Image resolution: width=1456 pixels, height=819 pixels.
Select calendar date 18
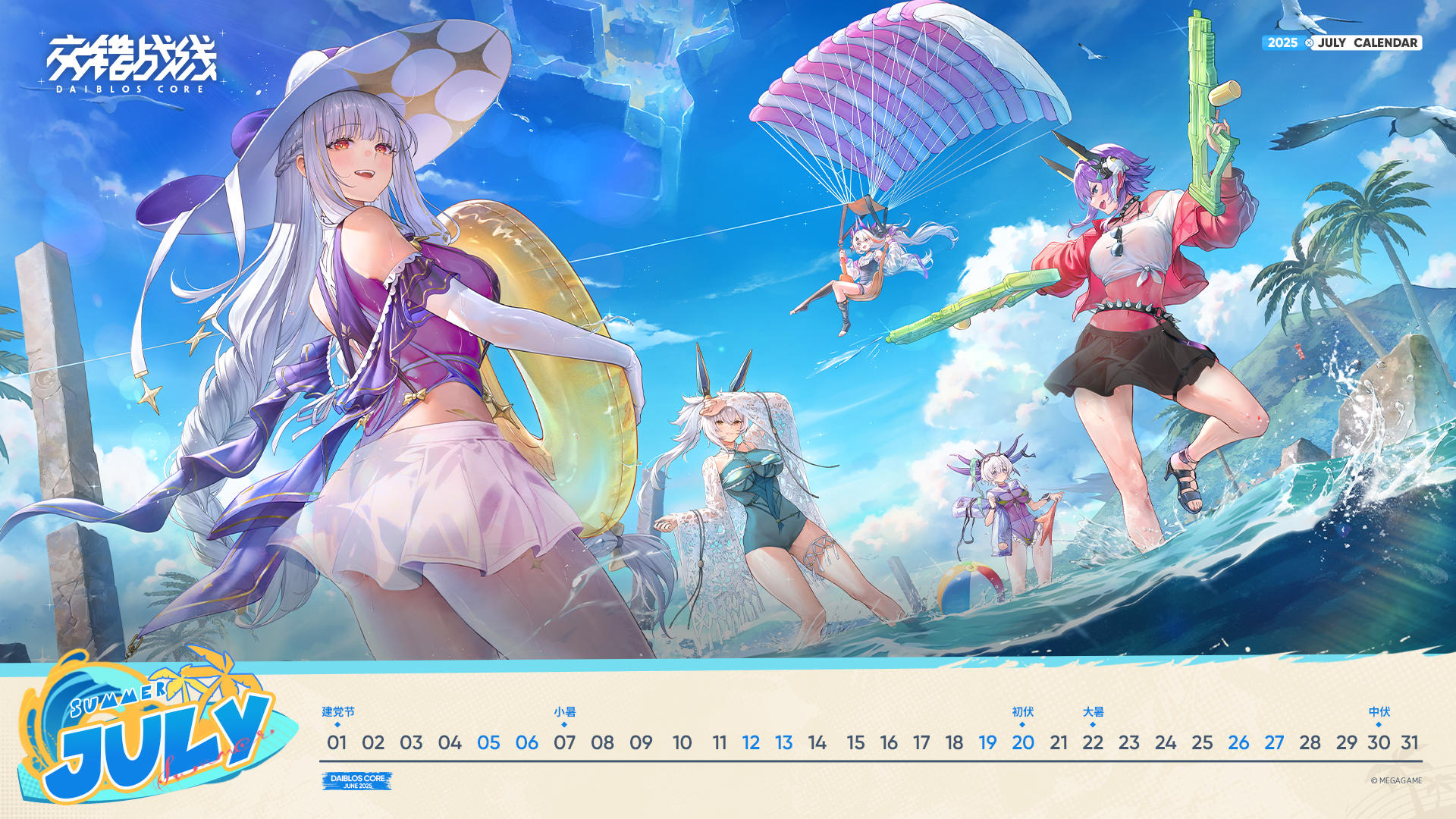(x=954, y=742)
